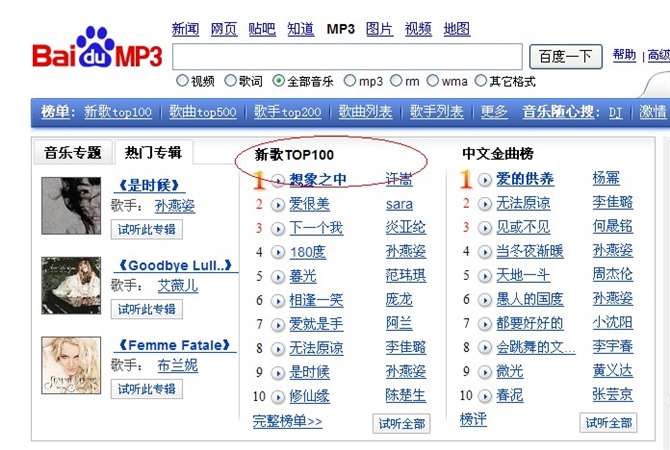This screenshot has width=670, height=450.
Task: Open artist link 布兰妮
Action: click(178, 365)
